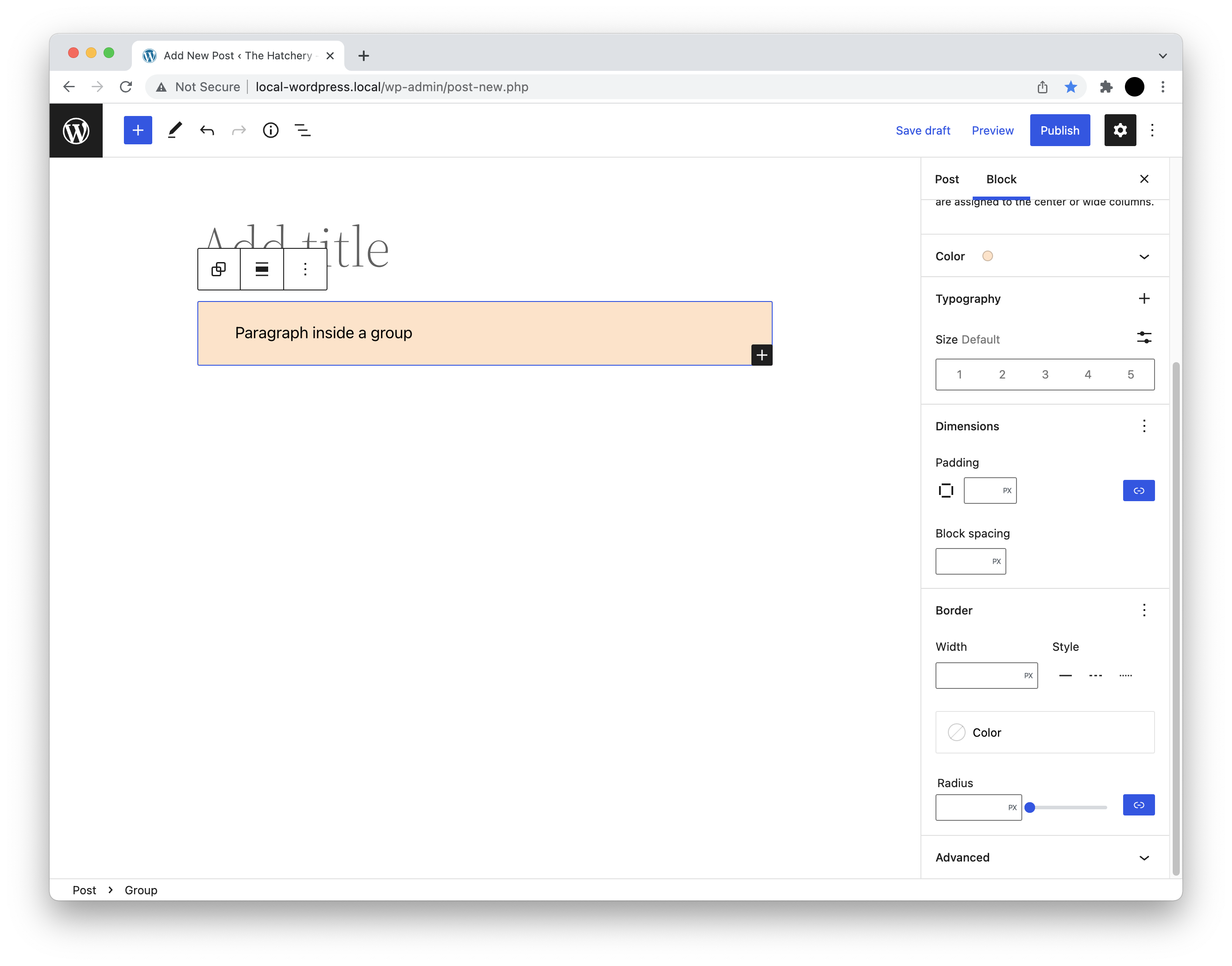This screenshot has width=1232, height=966.
Task: Open the Document Overview list view
Action: (x=303, y=130)
